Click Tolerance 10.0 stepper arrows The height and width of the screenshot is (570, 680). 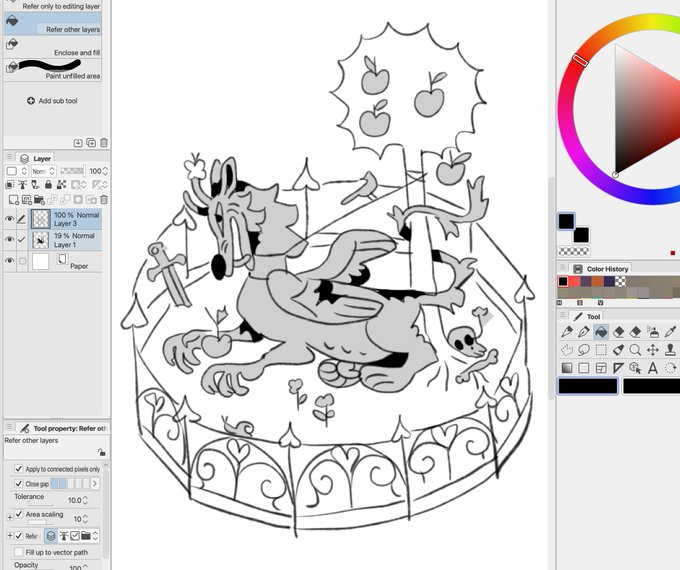85,500
